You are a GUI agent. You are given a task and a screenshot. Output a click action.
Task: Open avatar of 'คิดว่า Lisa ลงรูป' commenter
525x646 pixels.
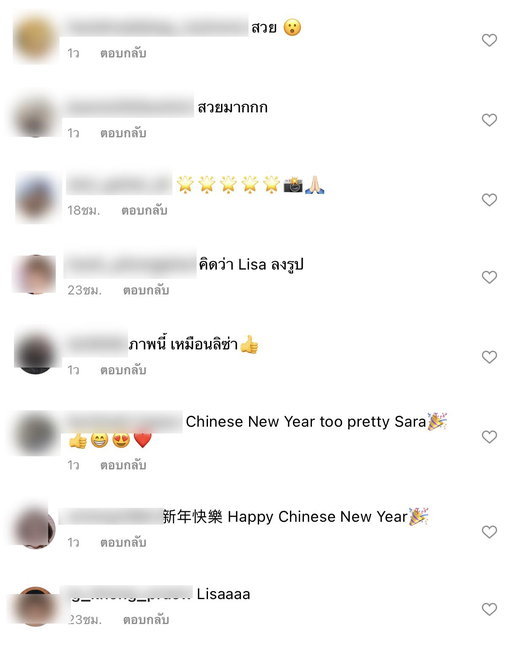point(35,274)
